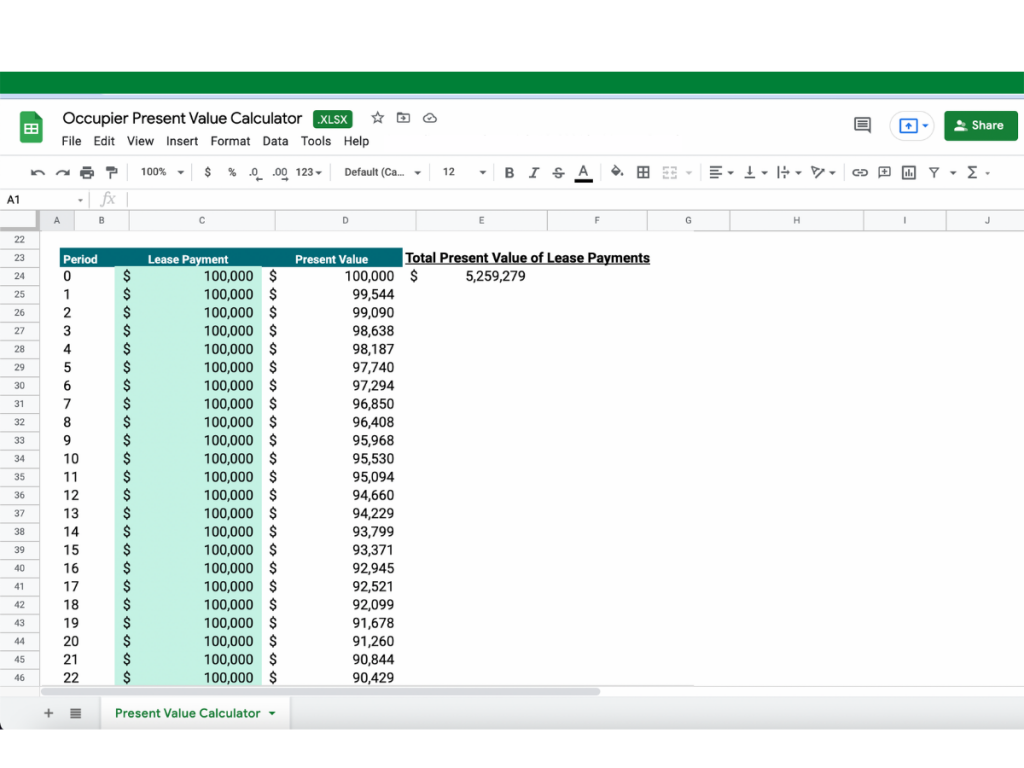Open the Data menu
Viewport: 1024px width, 768px height.
point(275,141)
